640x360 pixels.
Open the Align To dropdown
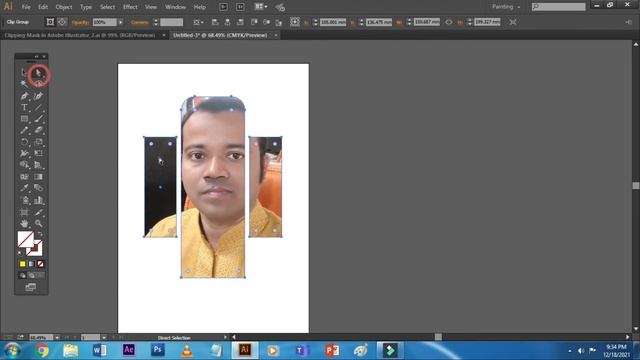198,22
